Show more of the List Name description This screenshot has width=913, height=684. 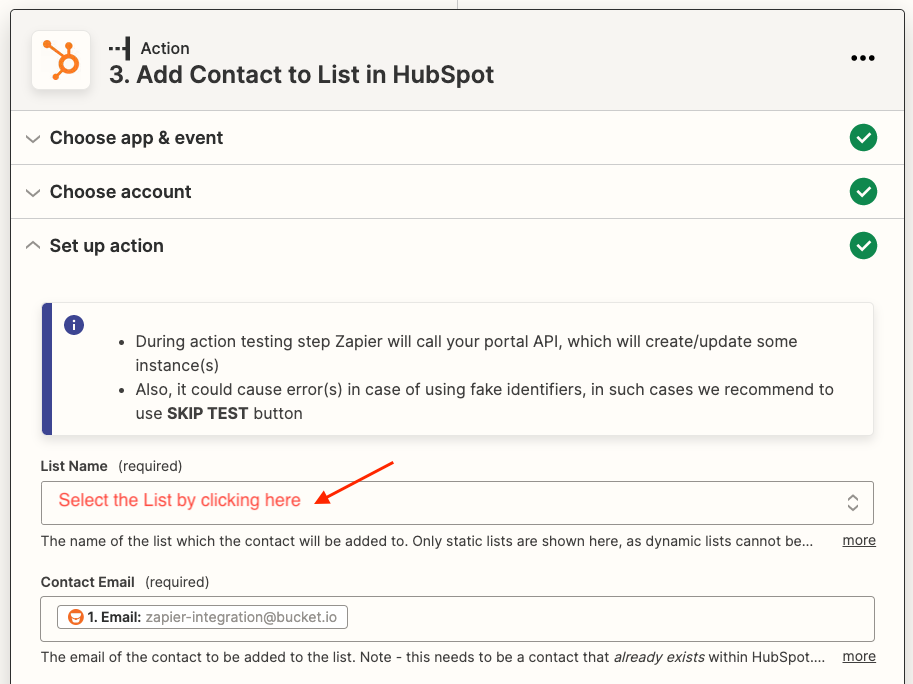859,541
